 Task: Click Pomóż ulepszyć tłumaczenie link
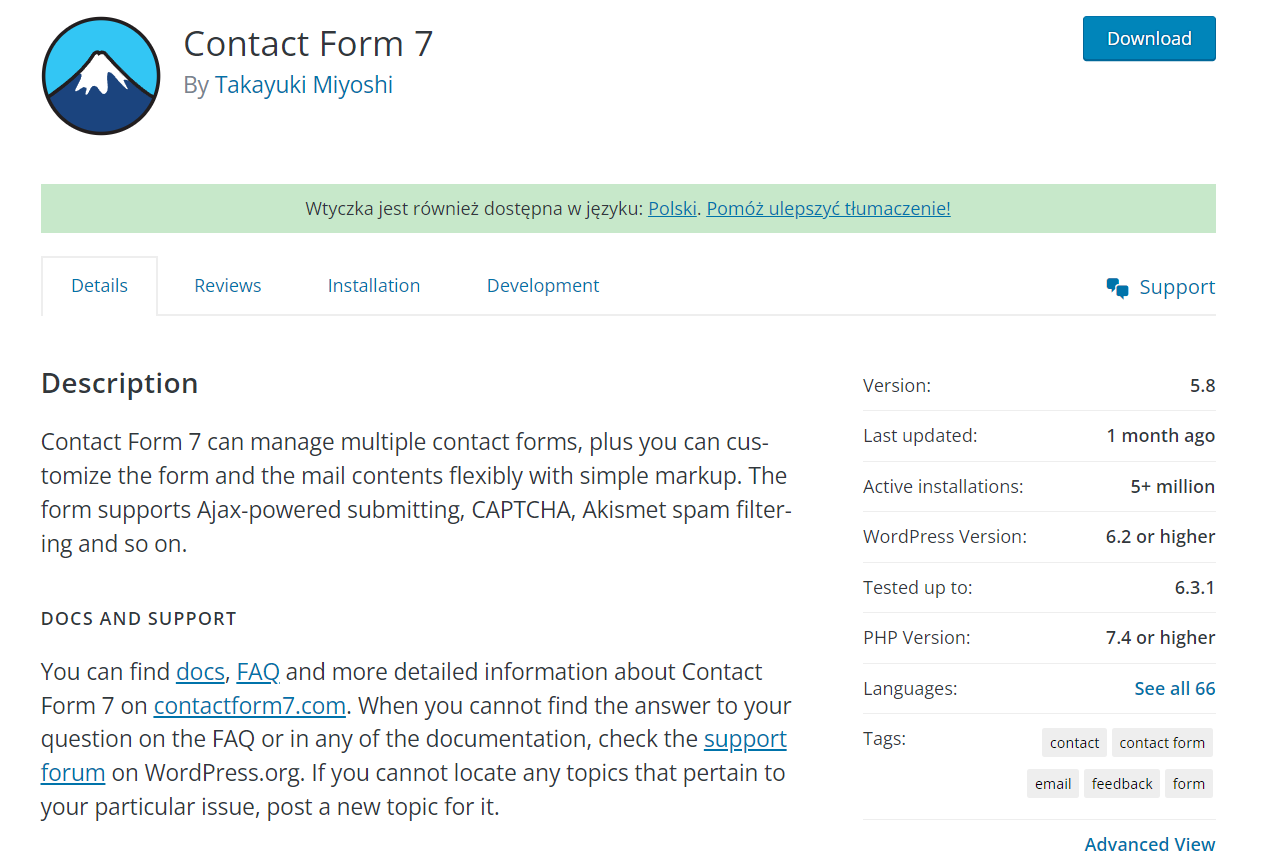pos(828,208)
